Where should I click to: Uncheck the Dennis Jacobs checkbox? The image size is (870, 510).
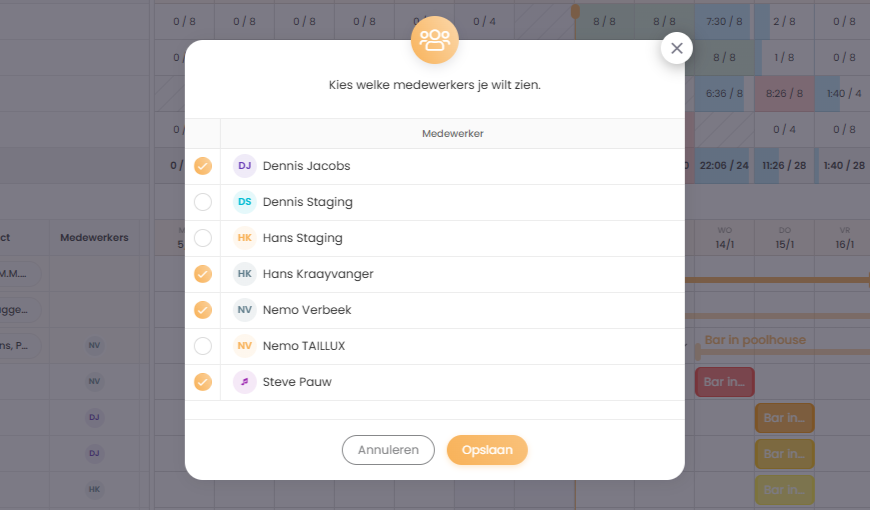[x=203, y=166]
